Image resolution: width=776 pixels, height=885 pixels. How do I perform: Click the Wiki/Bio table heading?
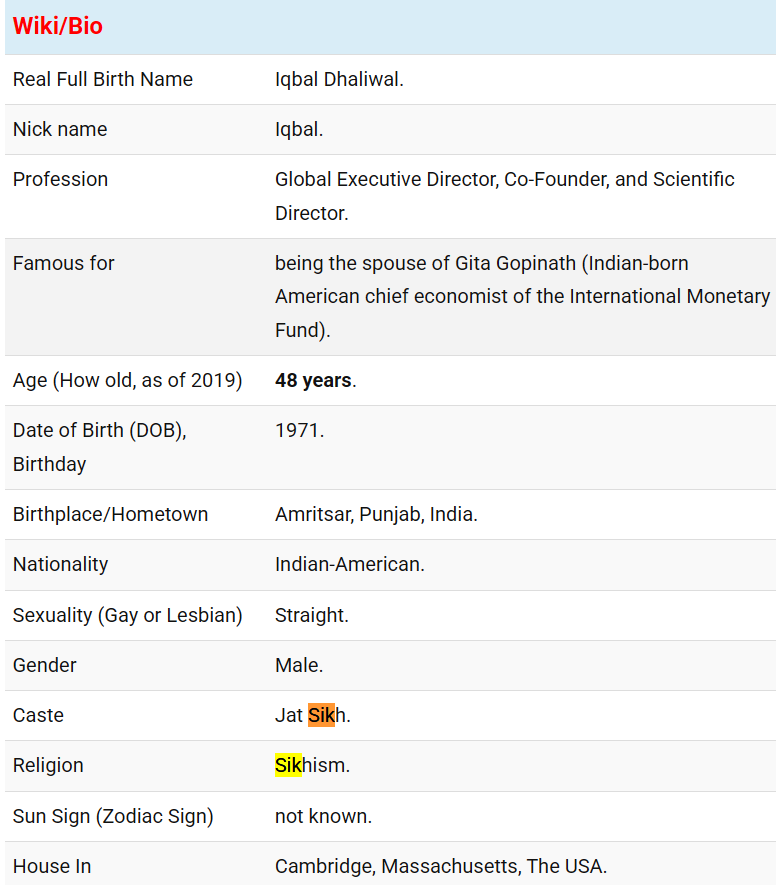[58, 26]
